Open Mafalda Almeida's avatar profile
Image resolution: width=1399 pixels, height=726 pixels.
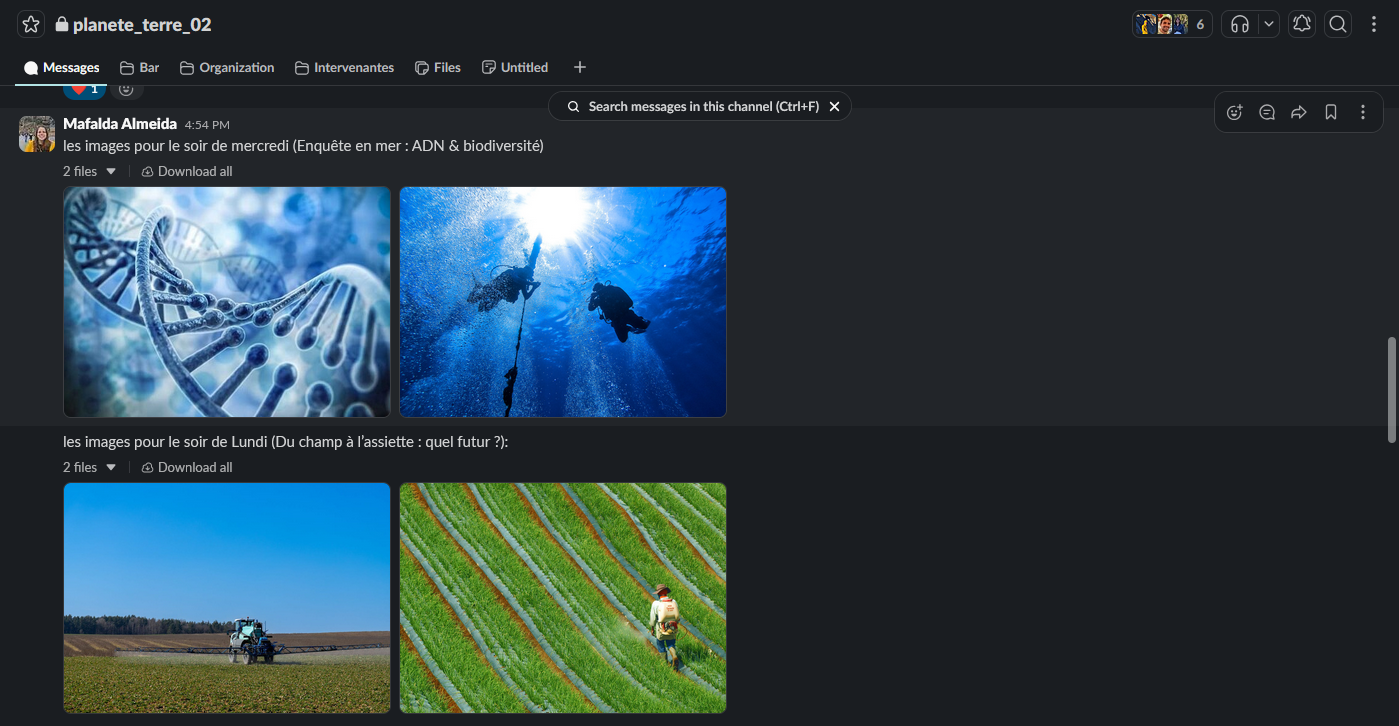(x=37, y=134)
